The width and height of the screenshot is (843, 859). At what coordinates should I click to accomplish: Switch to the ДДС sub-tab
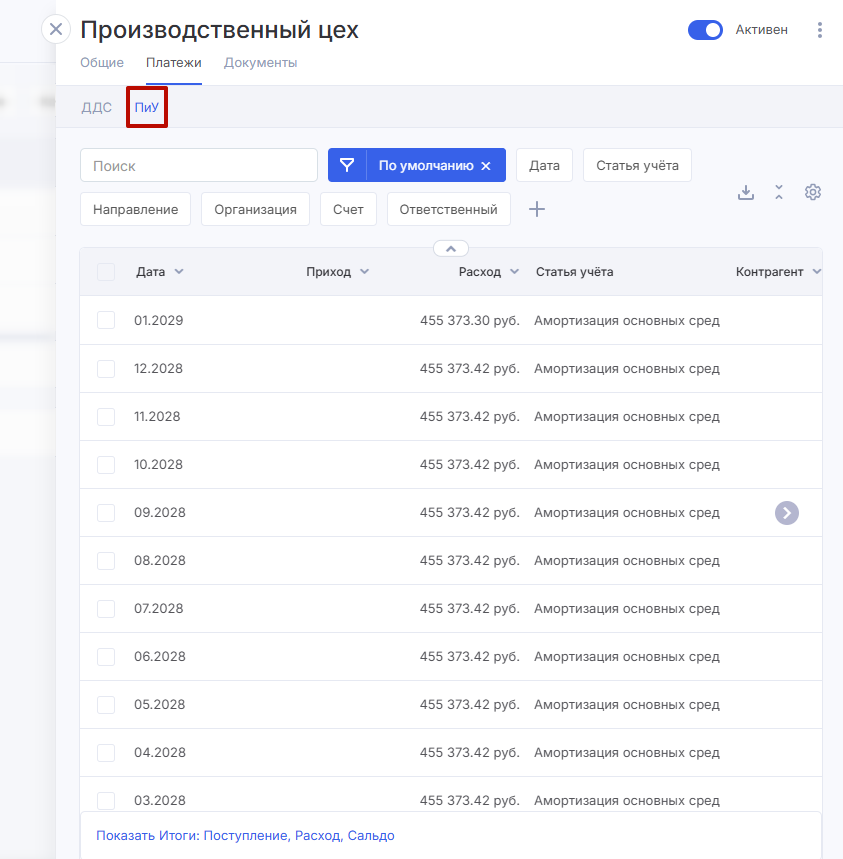point(97,108)
